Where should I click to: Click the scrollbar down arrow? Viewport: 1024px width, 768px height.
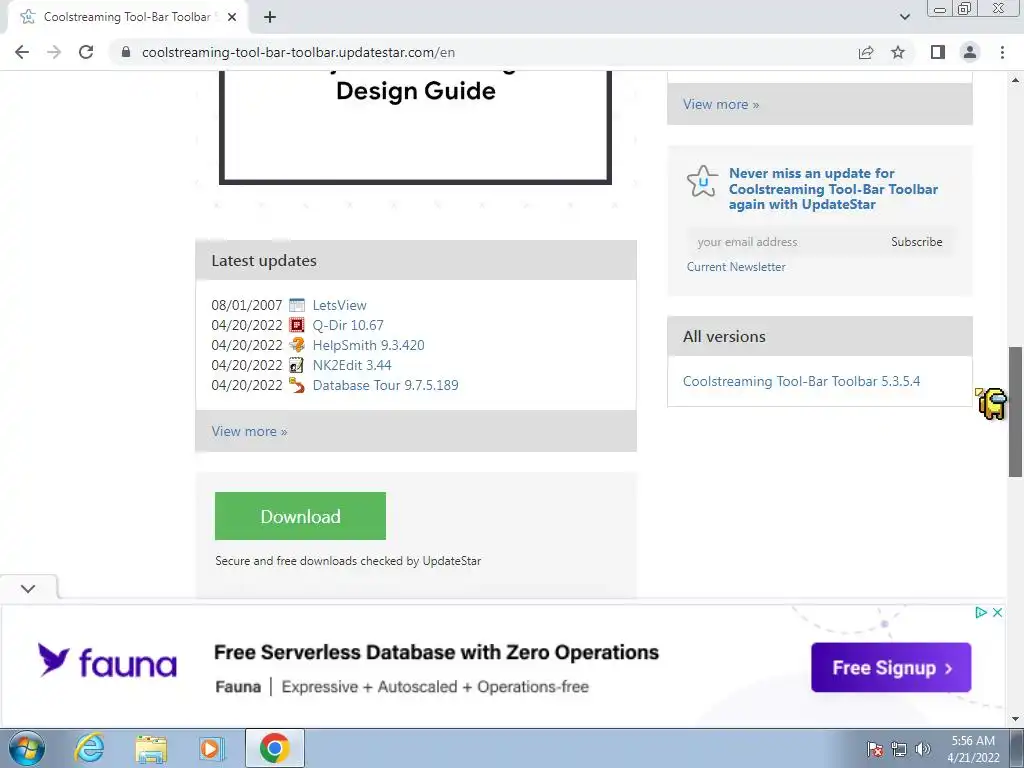click(x=1015, y=719)
